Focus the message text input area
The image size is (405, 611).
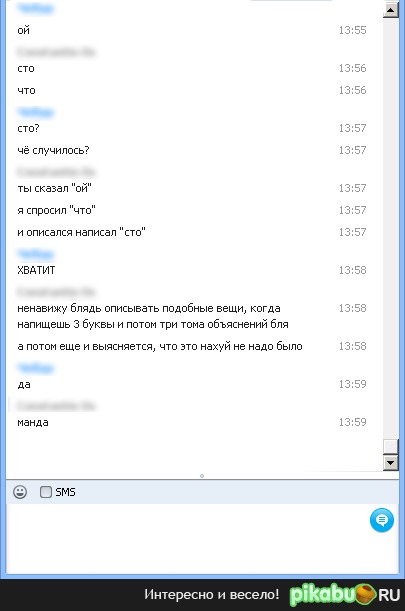[187, 538]
